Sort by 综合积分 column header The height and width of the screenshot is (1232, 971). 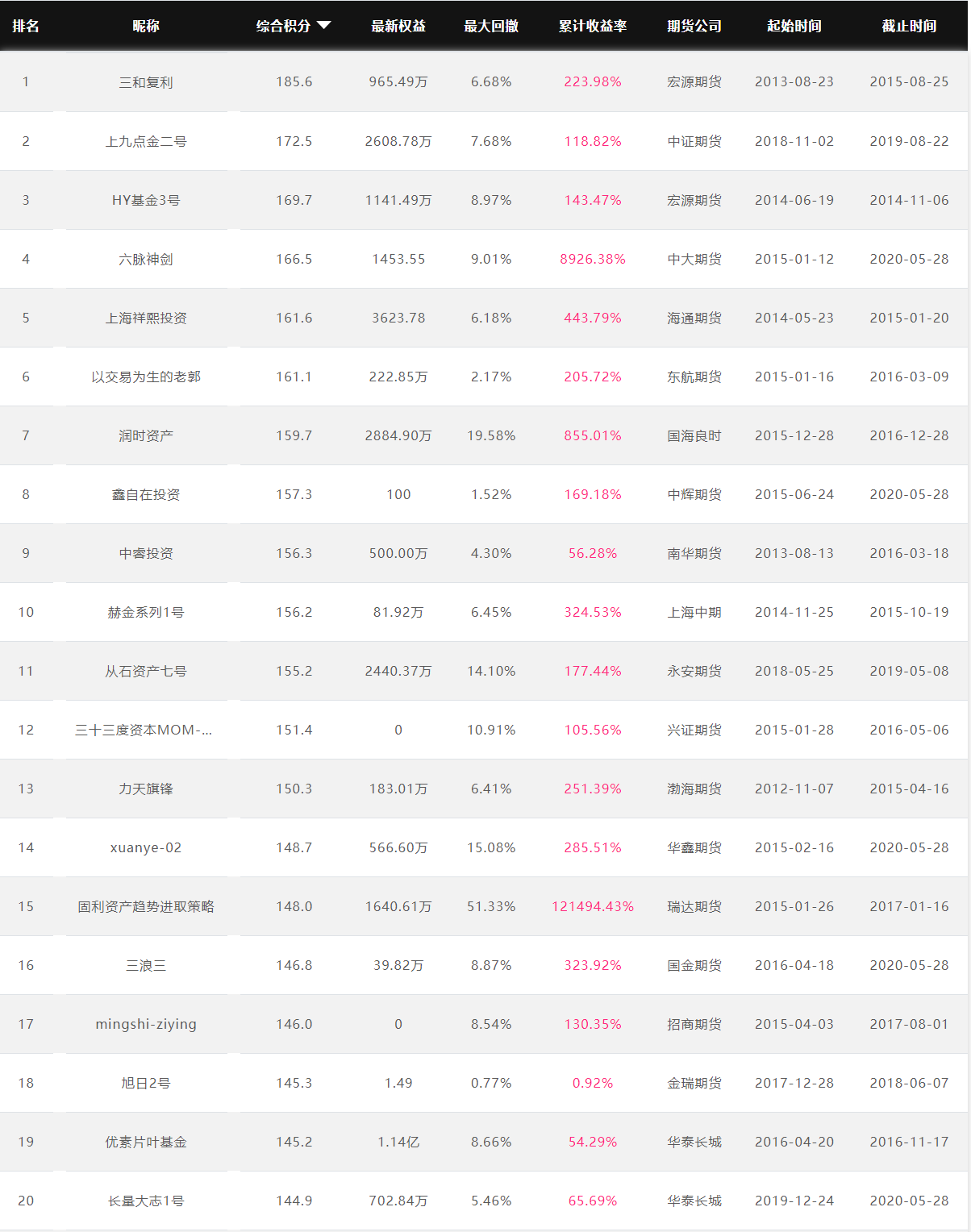point(283,26)
